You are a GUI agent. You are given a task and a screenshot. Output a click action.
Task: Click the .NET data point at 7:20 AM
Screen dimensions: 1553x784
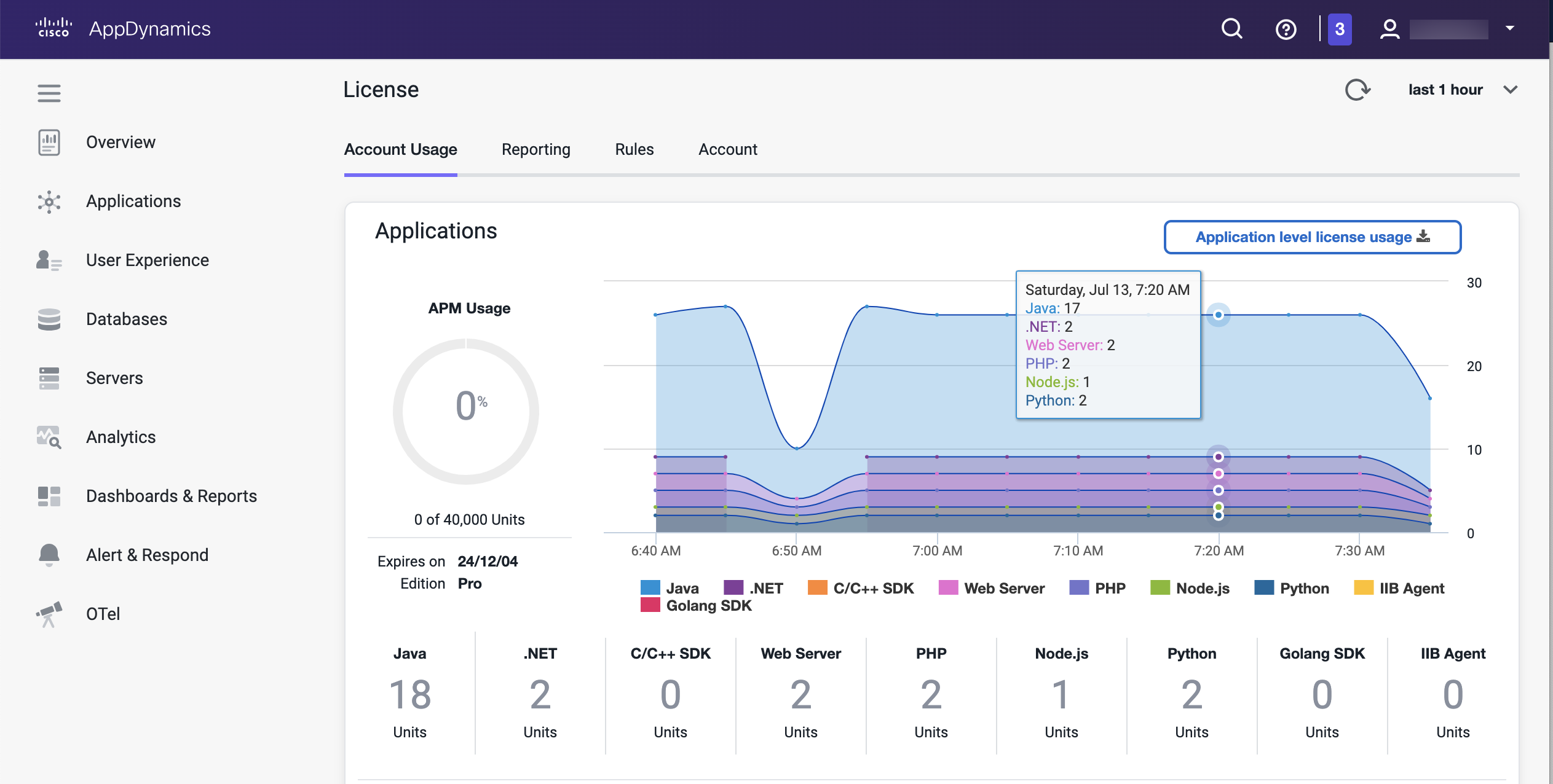tap(1218, 457)
